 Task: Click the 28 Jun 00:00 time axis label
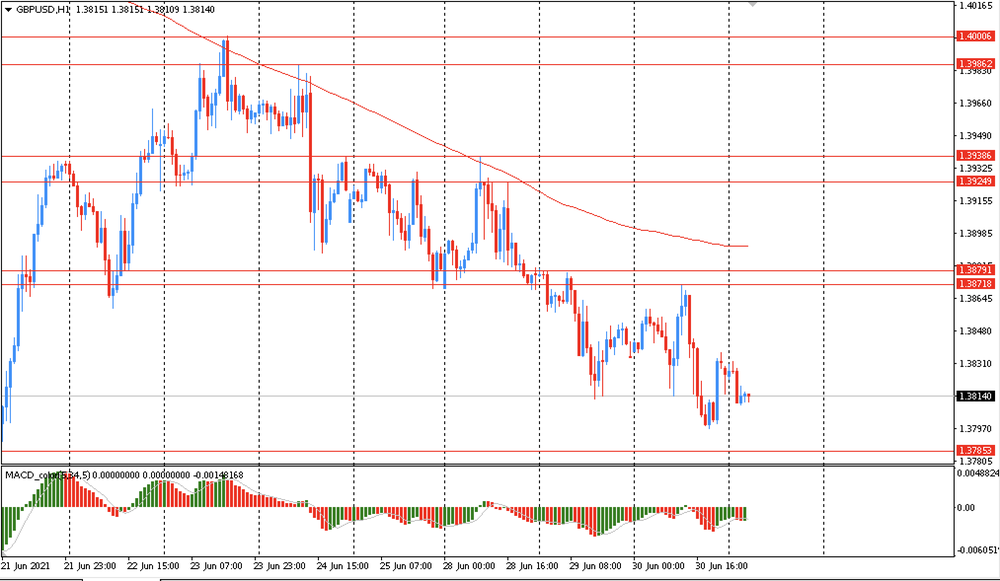point(469,566)
